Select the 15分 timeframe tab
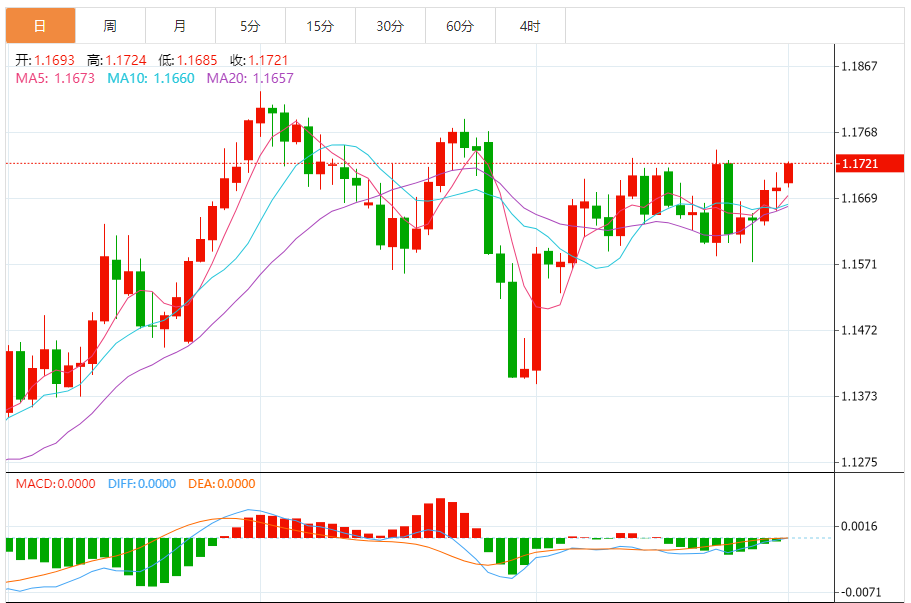This screenshot has height=603, width=911. [320, 26]
